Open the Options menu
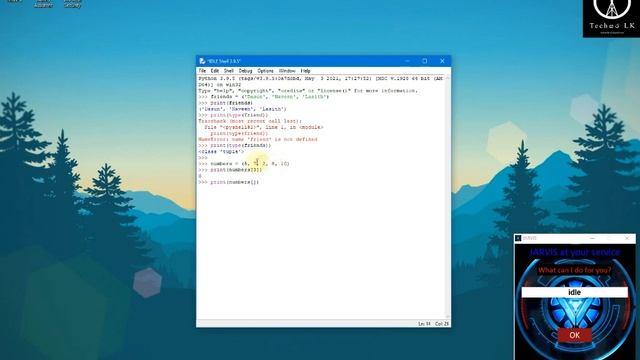The width and height of the screenshot is (640, 360). (265, 71)
